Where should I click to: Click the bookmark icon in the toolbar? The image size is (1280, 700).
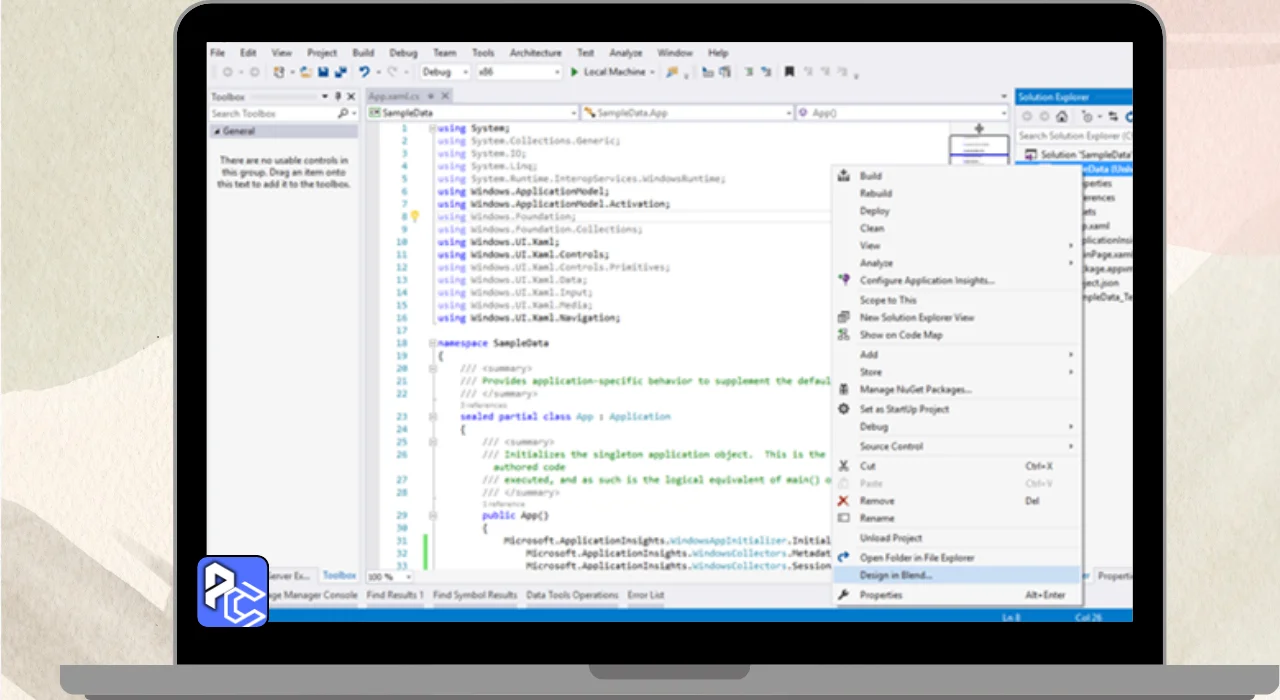point(789,72)
